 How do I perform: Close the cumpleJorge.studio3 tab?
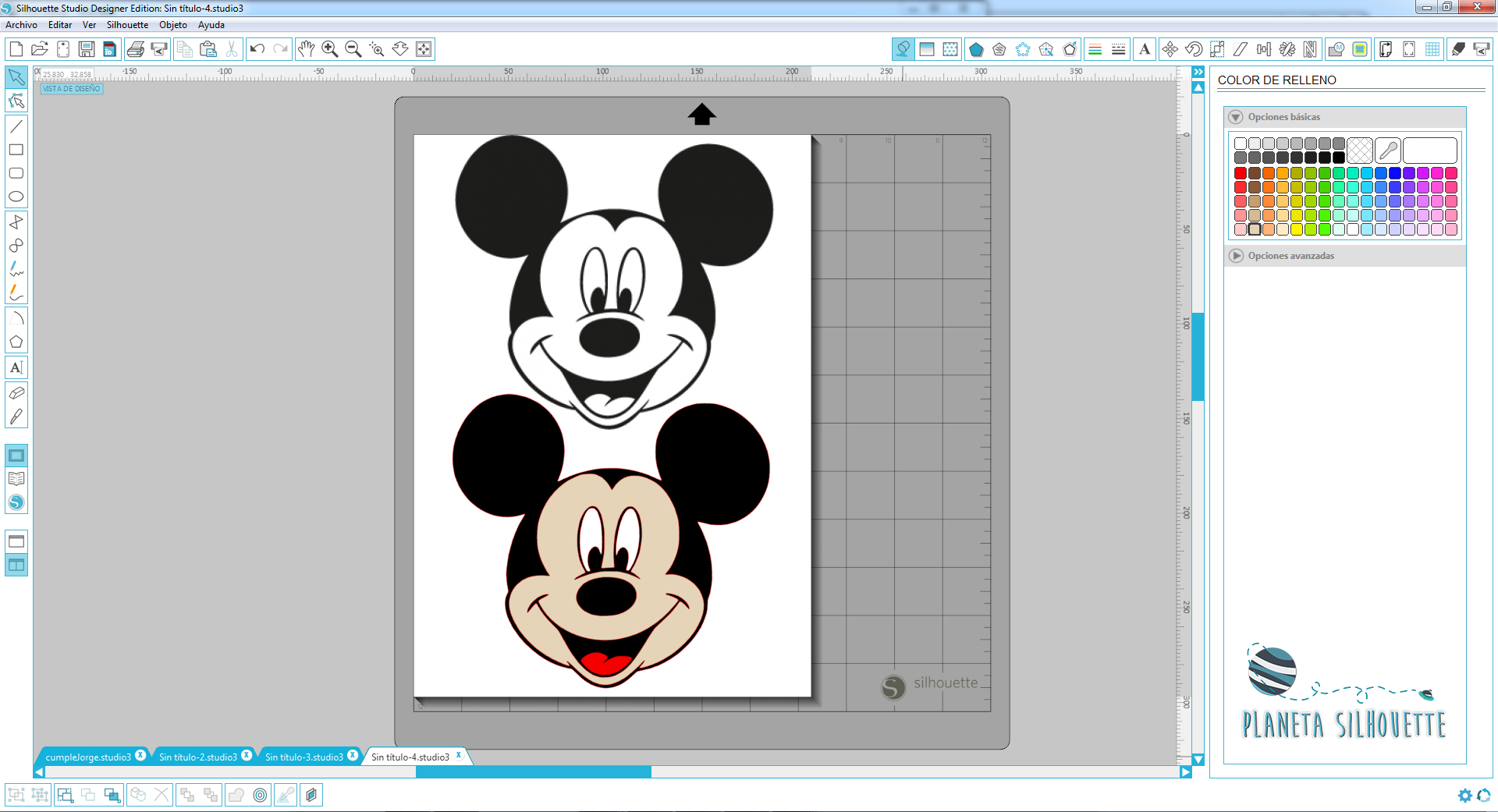tap(140, 755)
